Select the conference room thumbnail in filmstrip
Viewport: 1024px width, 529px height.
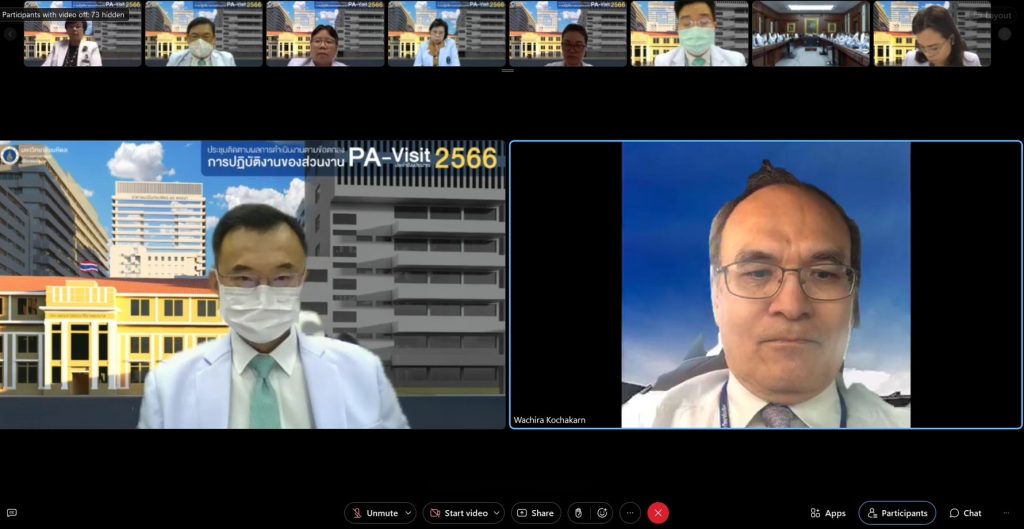click(x=810, y=34)
